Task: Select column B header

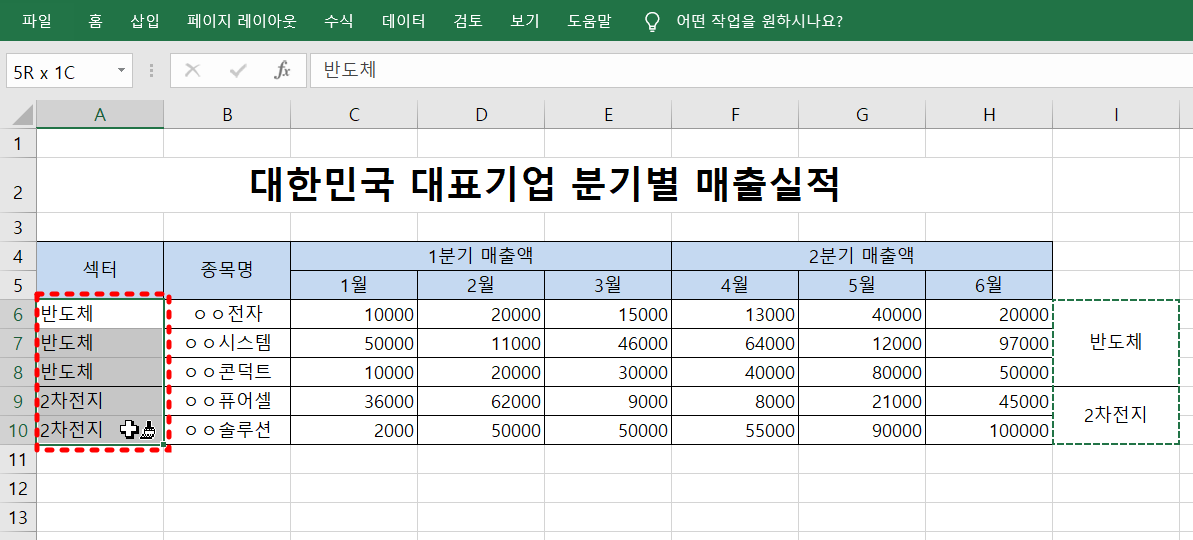Action: (227, 114)
